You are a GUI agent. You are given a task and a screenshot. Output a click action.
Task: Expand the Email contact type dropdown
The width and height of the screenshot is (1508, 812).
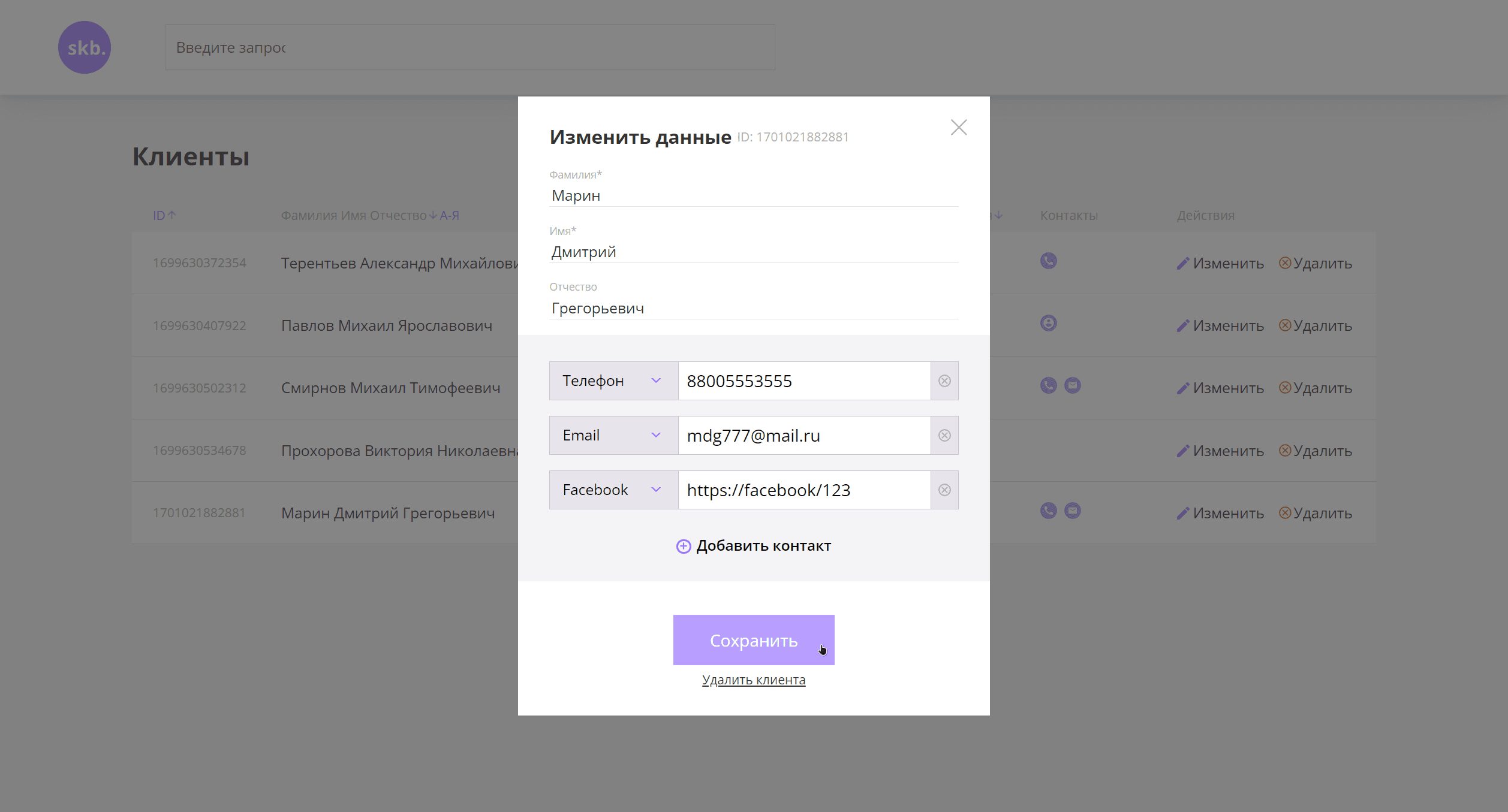tap(613, 436)
